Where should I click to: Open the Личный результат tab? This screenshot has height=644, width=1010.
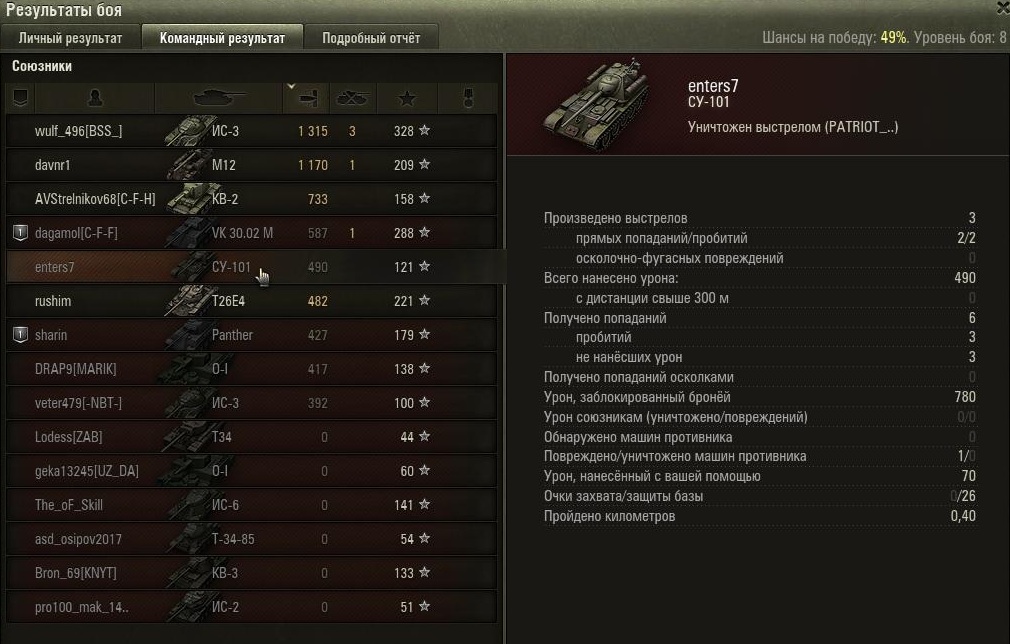click(70, 38)
